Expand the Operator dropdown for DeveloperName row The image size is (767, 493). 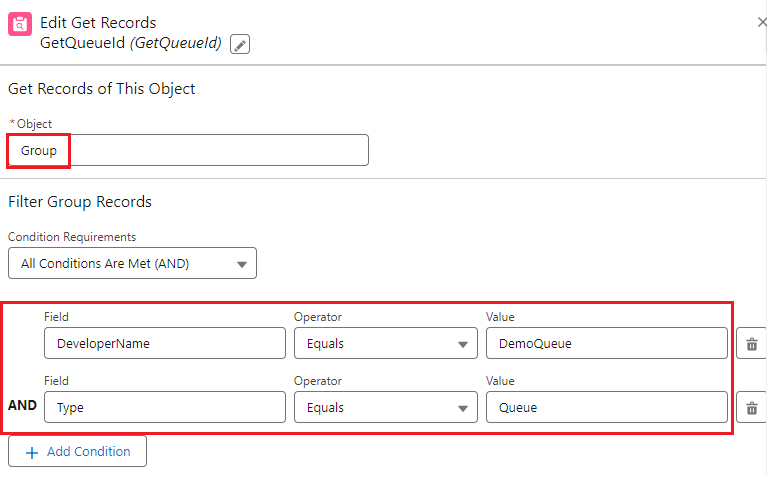[385, 344]
